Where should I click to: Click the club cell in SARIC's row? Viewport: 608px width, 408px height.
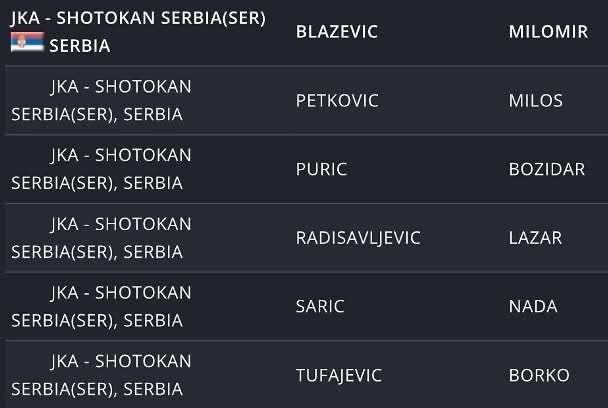[101, 306]
